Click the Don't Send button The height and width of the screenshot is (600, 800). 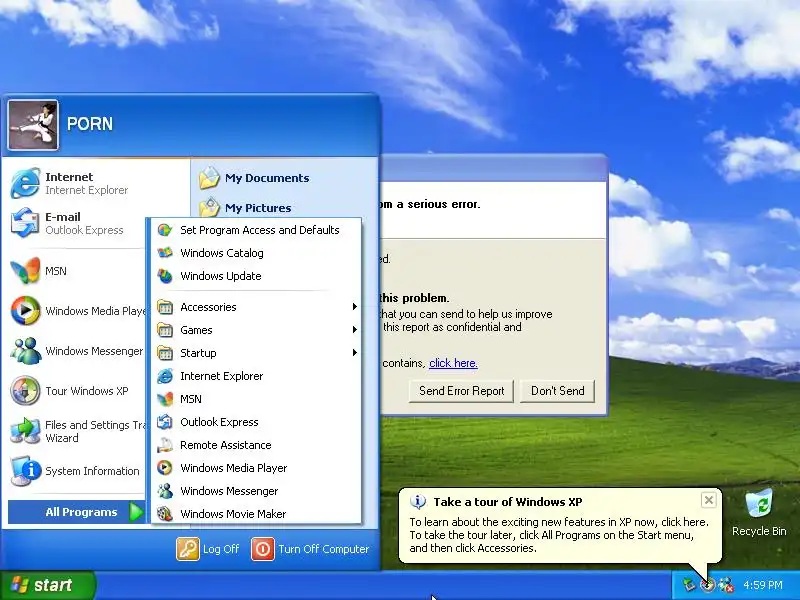click(x=557, y=391)
